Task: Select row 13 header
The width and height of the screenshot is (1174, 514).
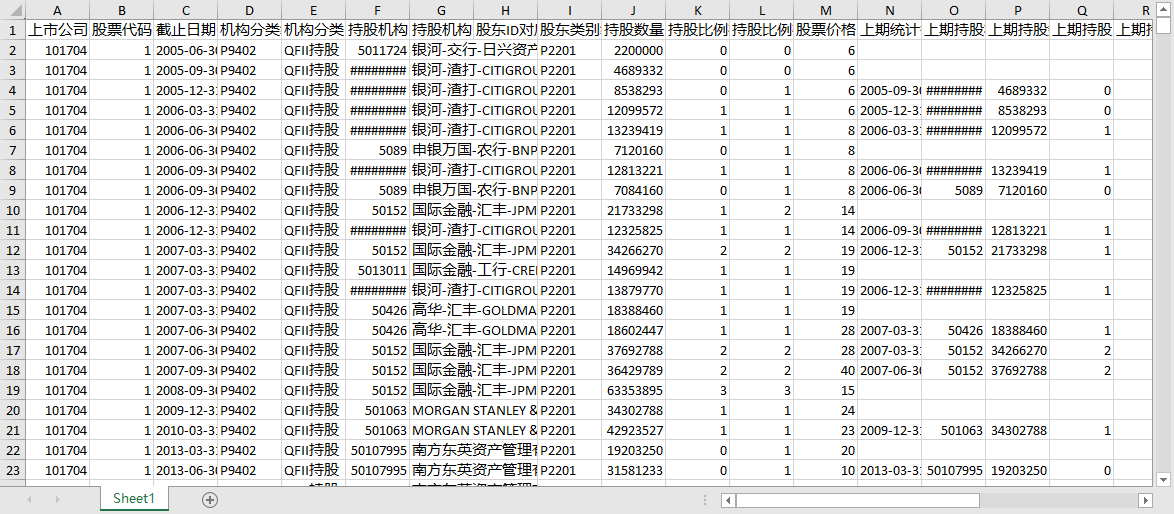Action: (13, 270)
